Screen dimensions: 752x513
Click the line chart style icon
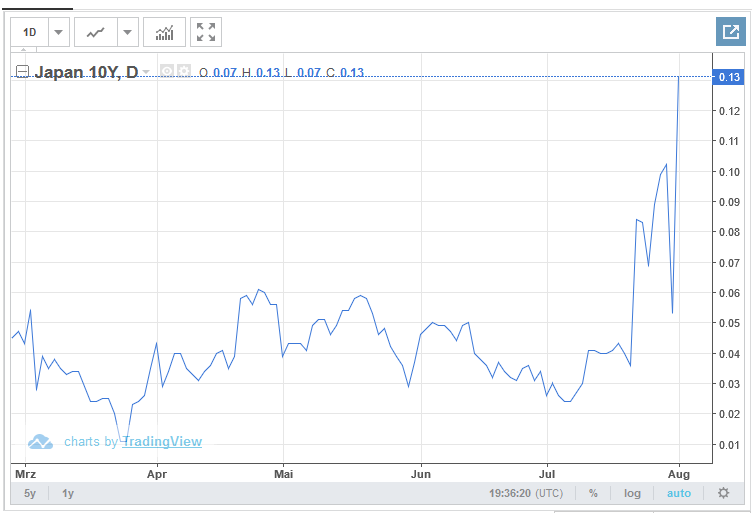click(x=96, y=33)
